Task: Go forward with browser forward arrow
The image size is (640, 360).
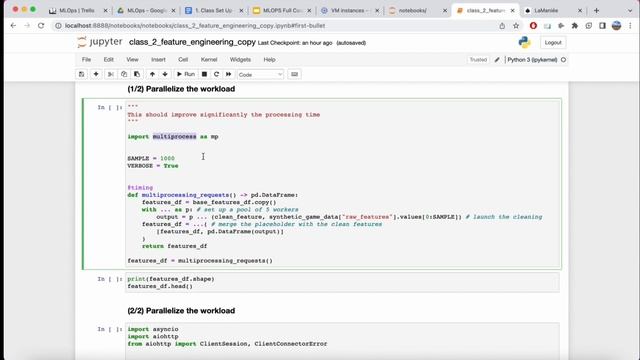Action: click(27, 26)
